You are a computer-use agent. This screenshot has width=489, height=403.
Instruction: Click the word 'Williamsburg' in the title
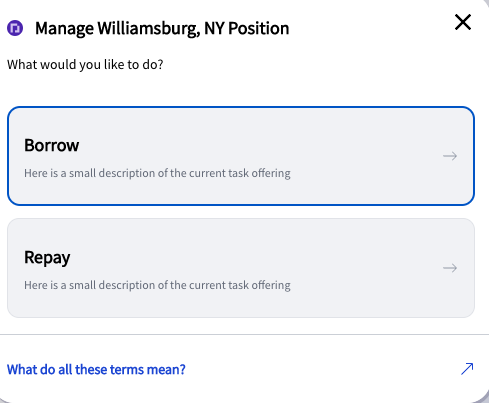(149, 29)
